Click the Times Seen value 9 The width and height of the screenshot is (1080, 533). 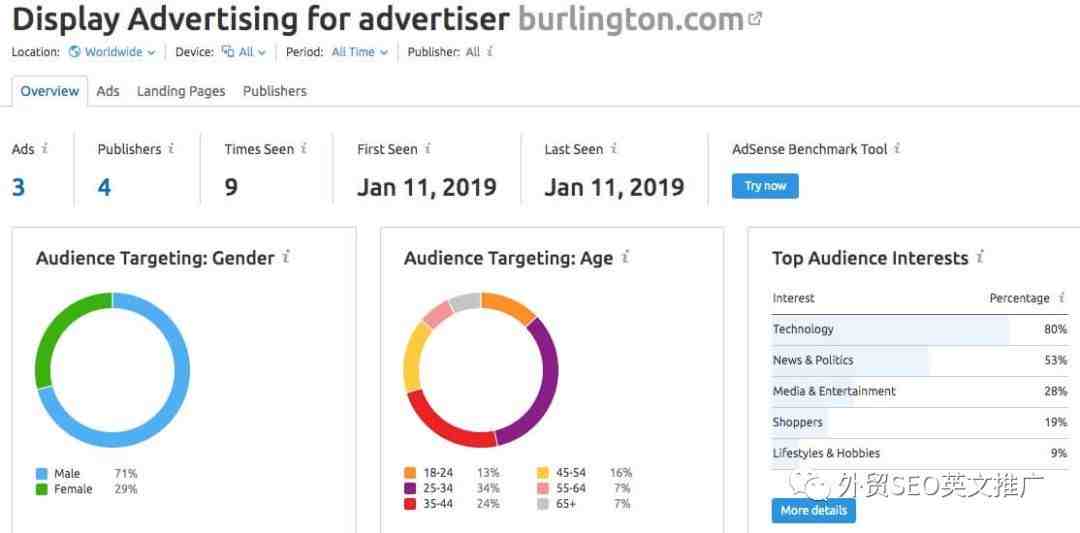(231, 187)
